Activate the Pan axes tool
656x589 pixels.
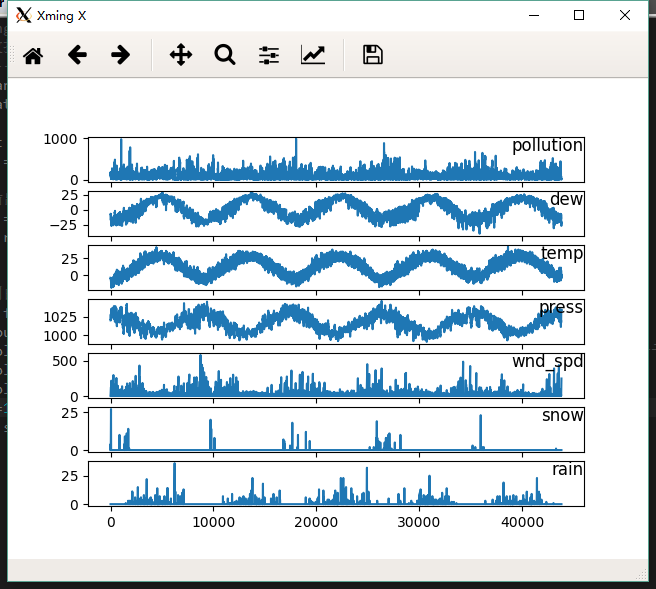point(181,55)
